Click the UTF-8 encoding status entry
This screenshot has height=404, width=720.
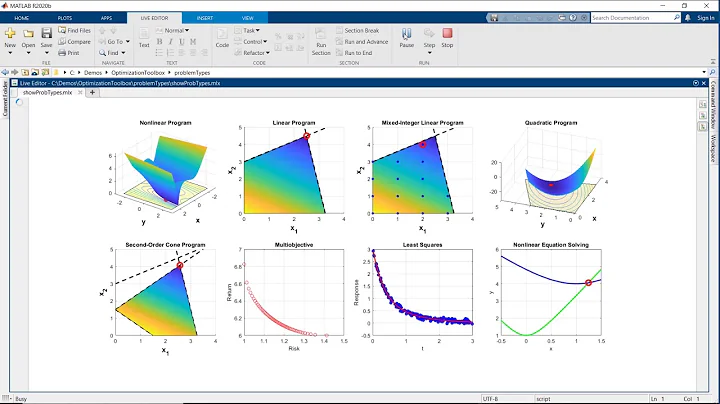(x=490, y=399)
